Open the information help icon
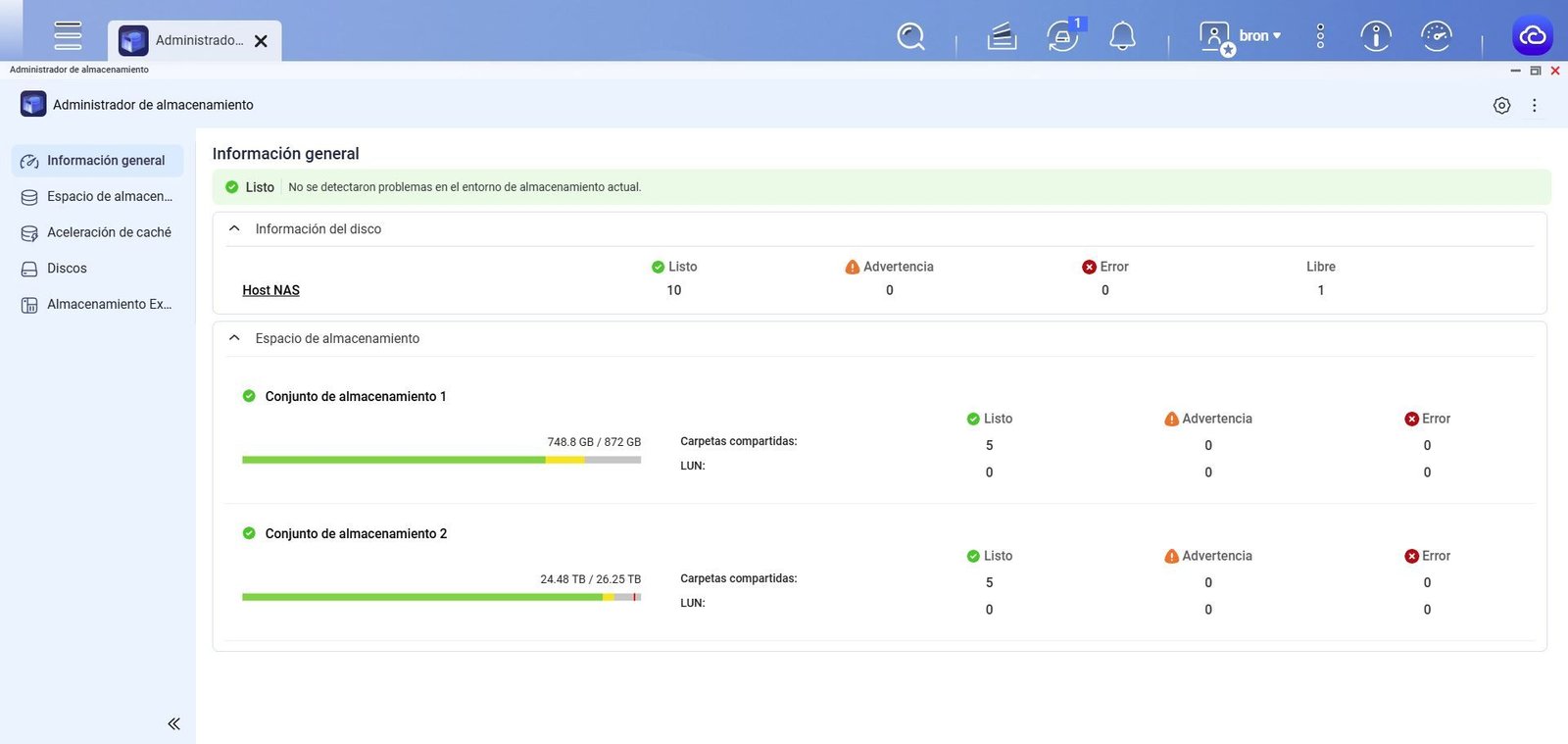Screen dimensions: 1568x744 coord(1376,36)
